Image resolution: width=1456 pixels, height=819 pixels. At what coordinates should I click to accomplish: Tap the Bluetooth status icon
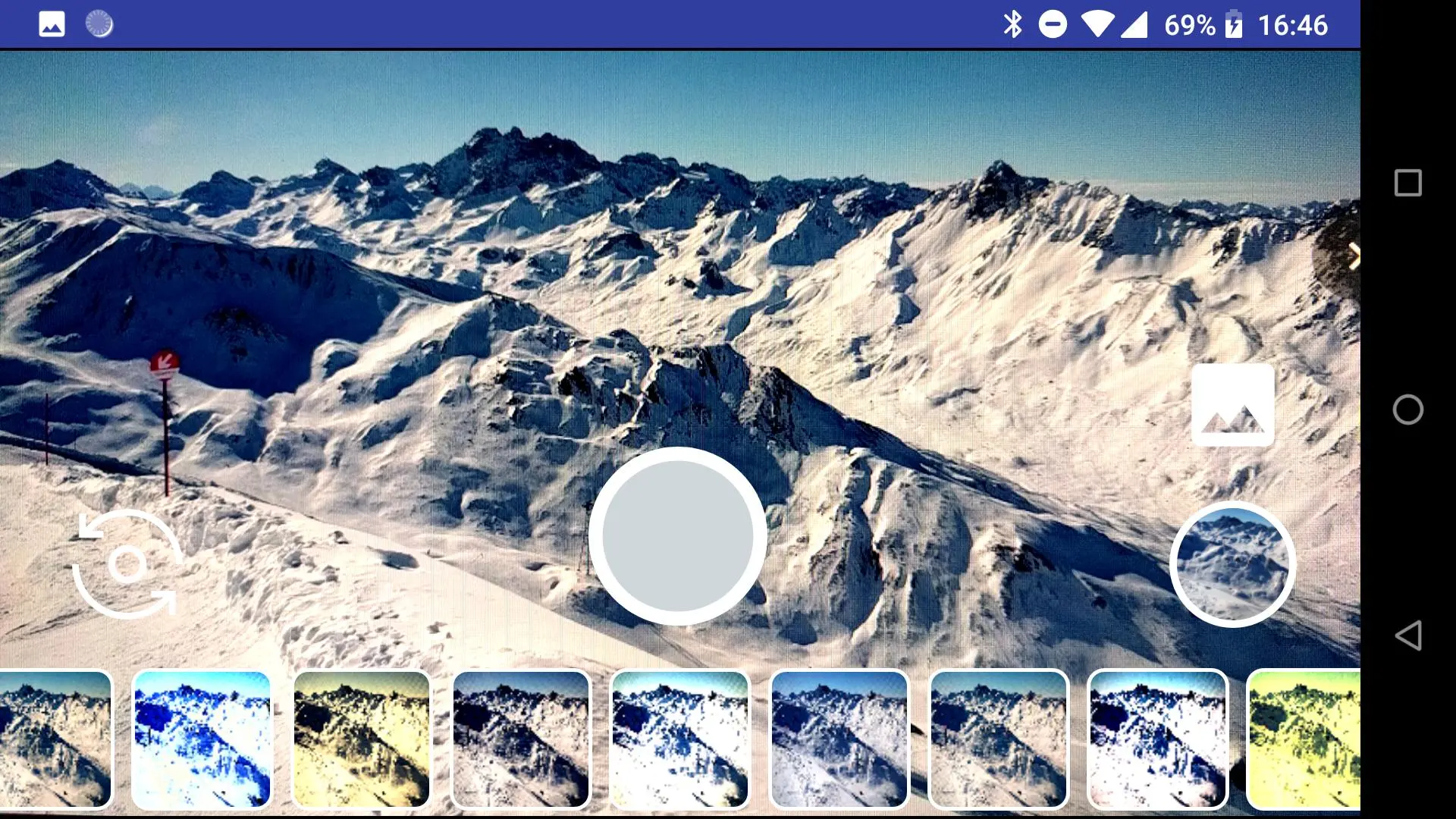pyautogui.click(x=1012, y=24)
